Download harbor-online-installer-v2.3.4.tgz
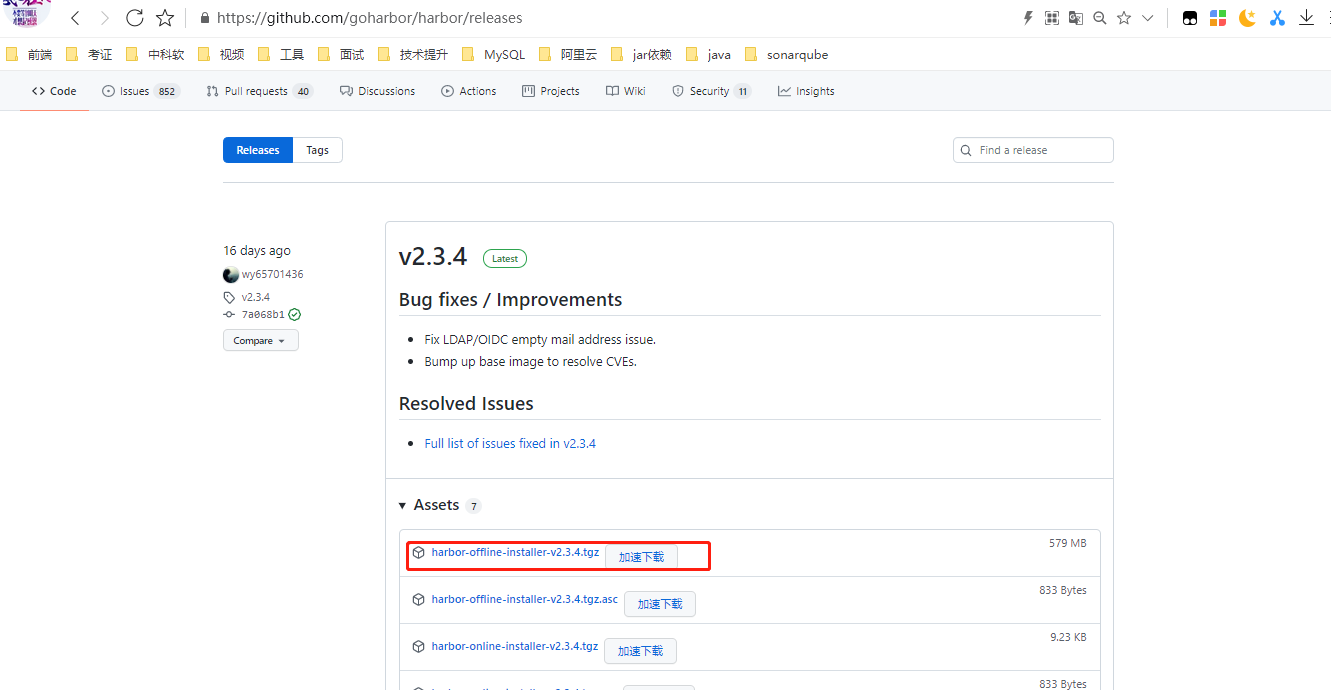This screenshot has width=1331, height=690. (x=515, y=646)
